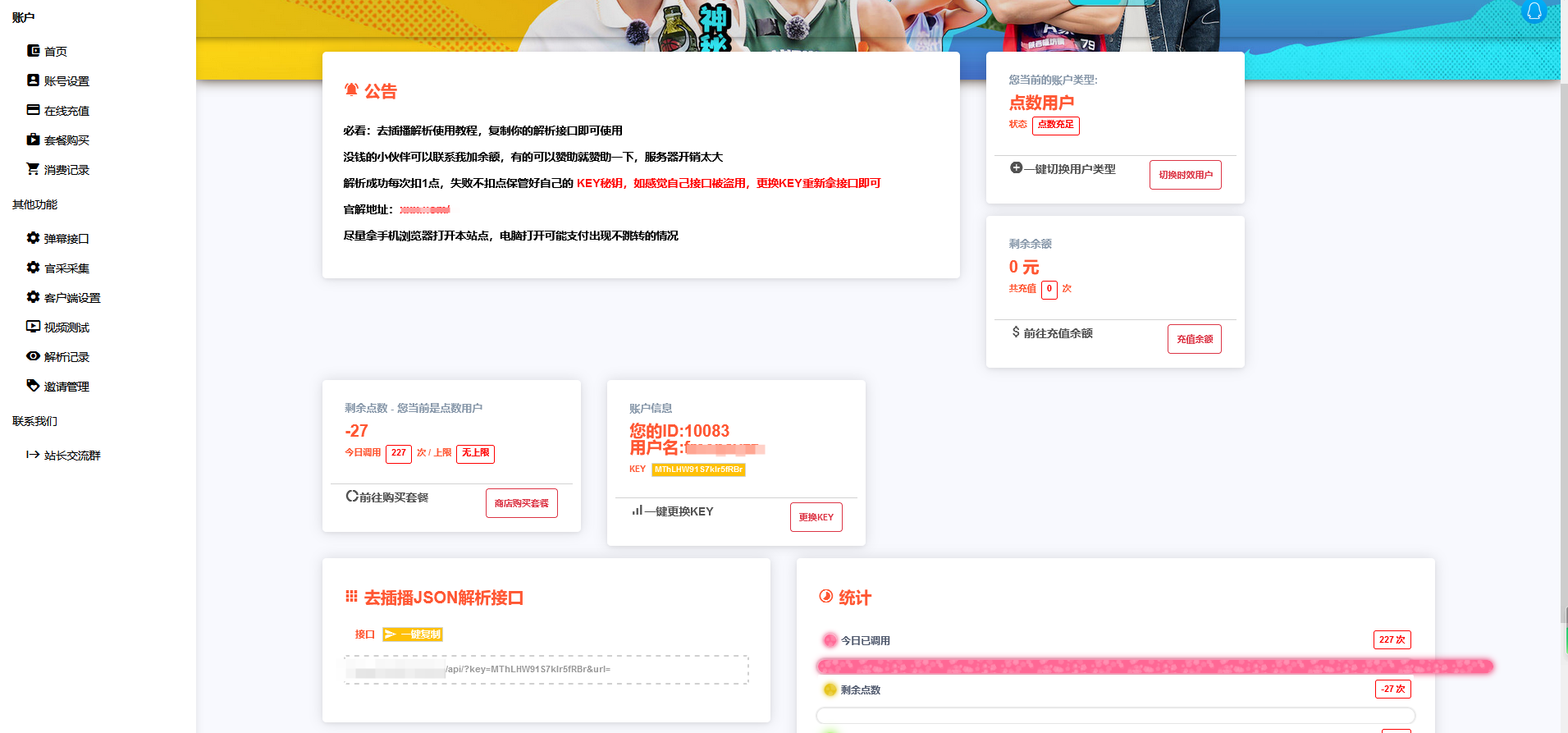Viewport: 1568px width, 733px height.
Task: Click the 剩余点数 empty progress bar
Action: tap(1116, 716)
